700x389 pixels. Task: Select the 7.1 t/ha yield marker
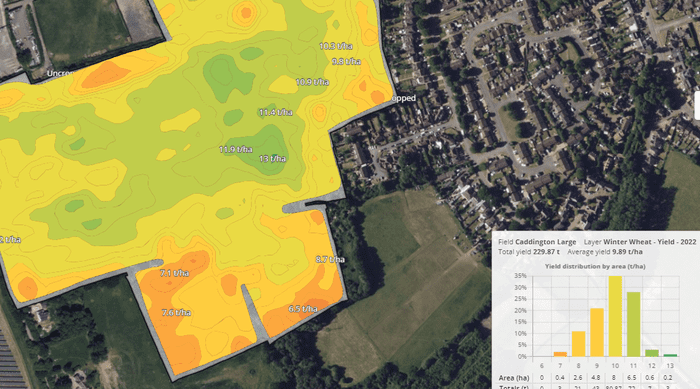pos(175,272)
